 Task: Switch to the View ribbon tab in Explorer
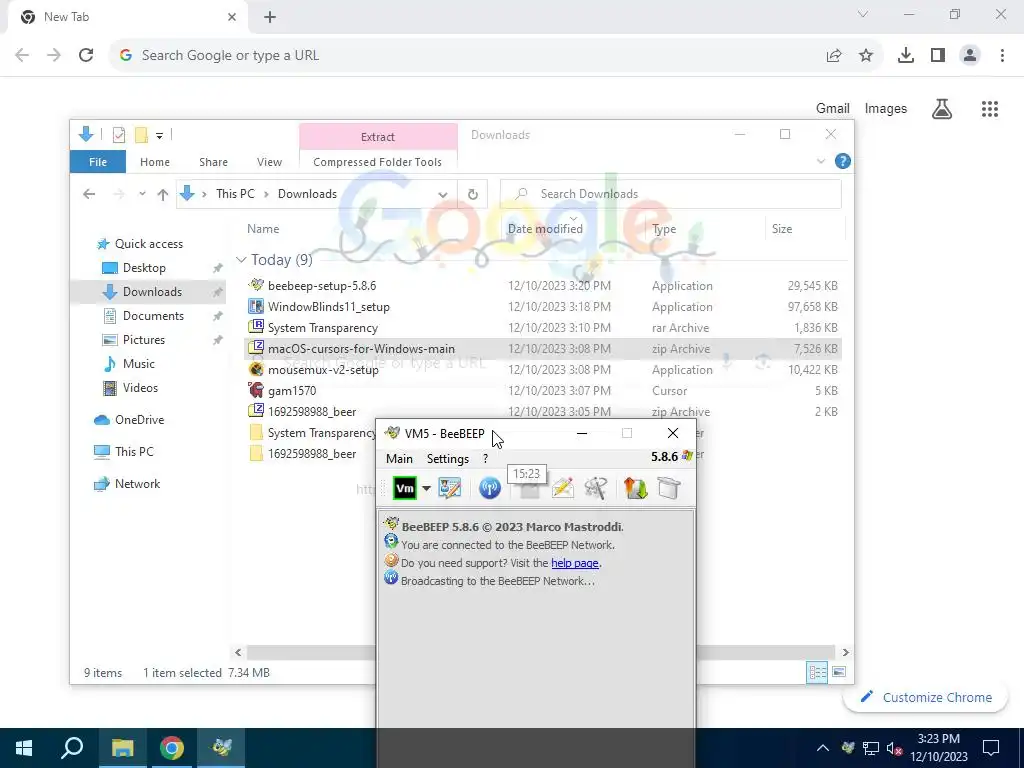[x=269, y=162]
